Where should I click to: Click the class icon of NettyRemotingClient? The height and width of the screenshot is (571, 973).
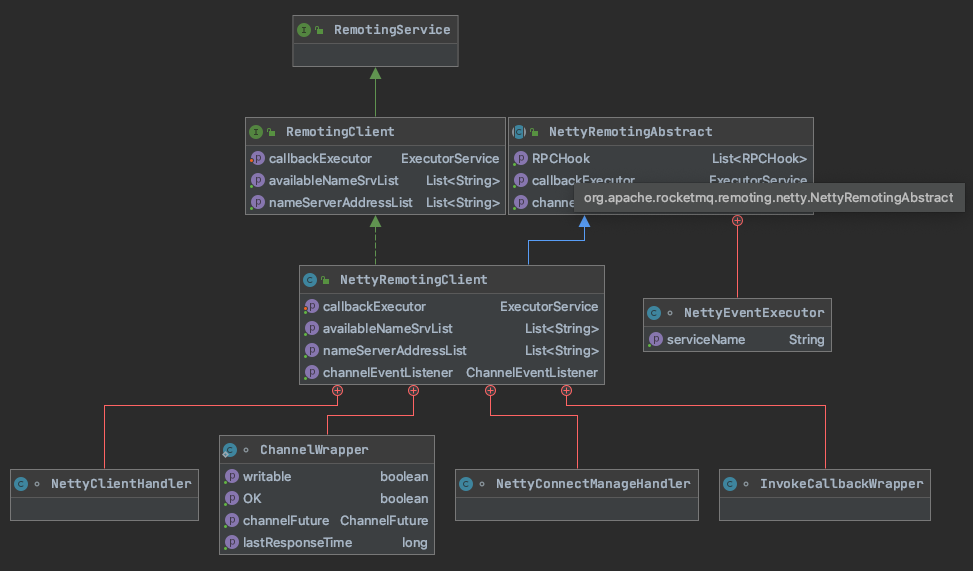click(x=310, y=280)
